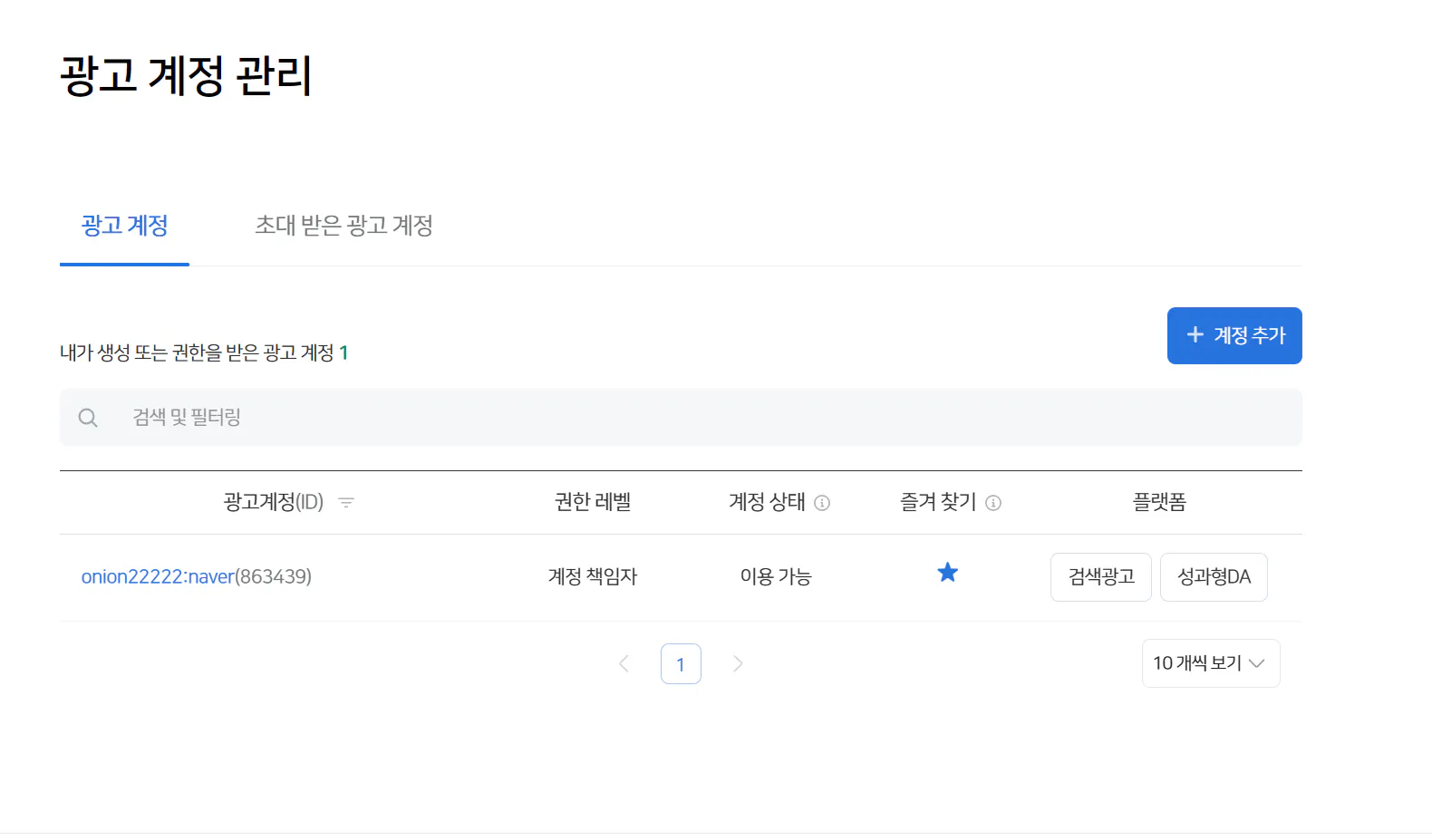Image resolution: width=1432 pixels, height=840 pixels.
Task: Click the 계정 추가 button
Action: coord(1234,335)
